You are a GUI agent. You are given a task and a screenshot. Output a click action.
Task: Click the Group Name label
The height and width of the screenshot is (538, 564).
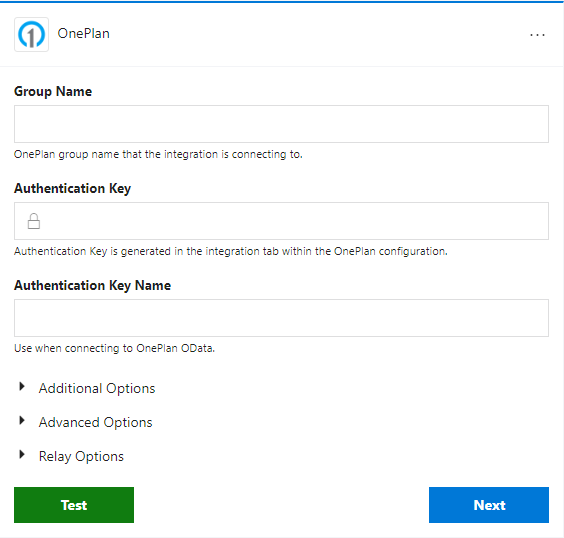click(x=53, y=91)
